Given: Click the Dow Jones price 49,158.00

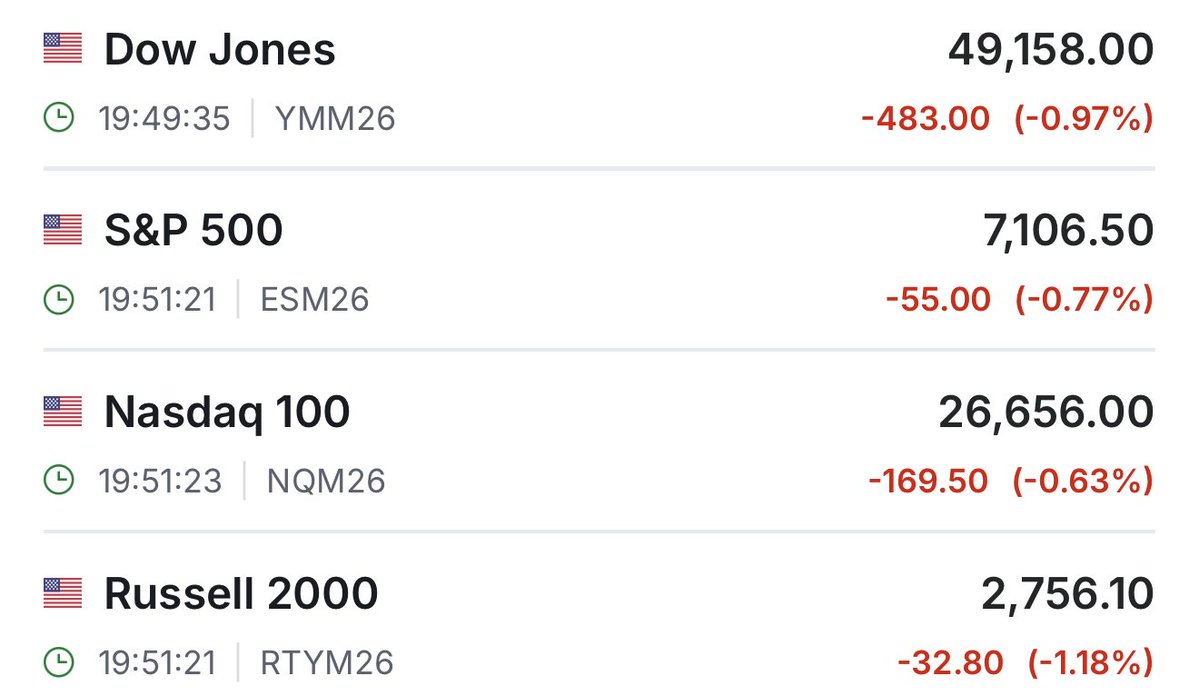Looking at the screenshot, I should [x=1050, y=50].
